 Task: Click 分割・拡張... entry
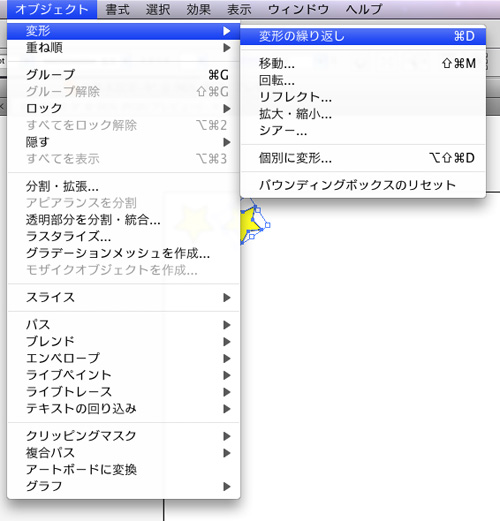(123, 186)
